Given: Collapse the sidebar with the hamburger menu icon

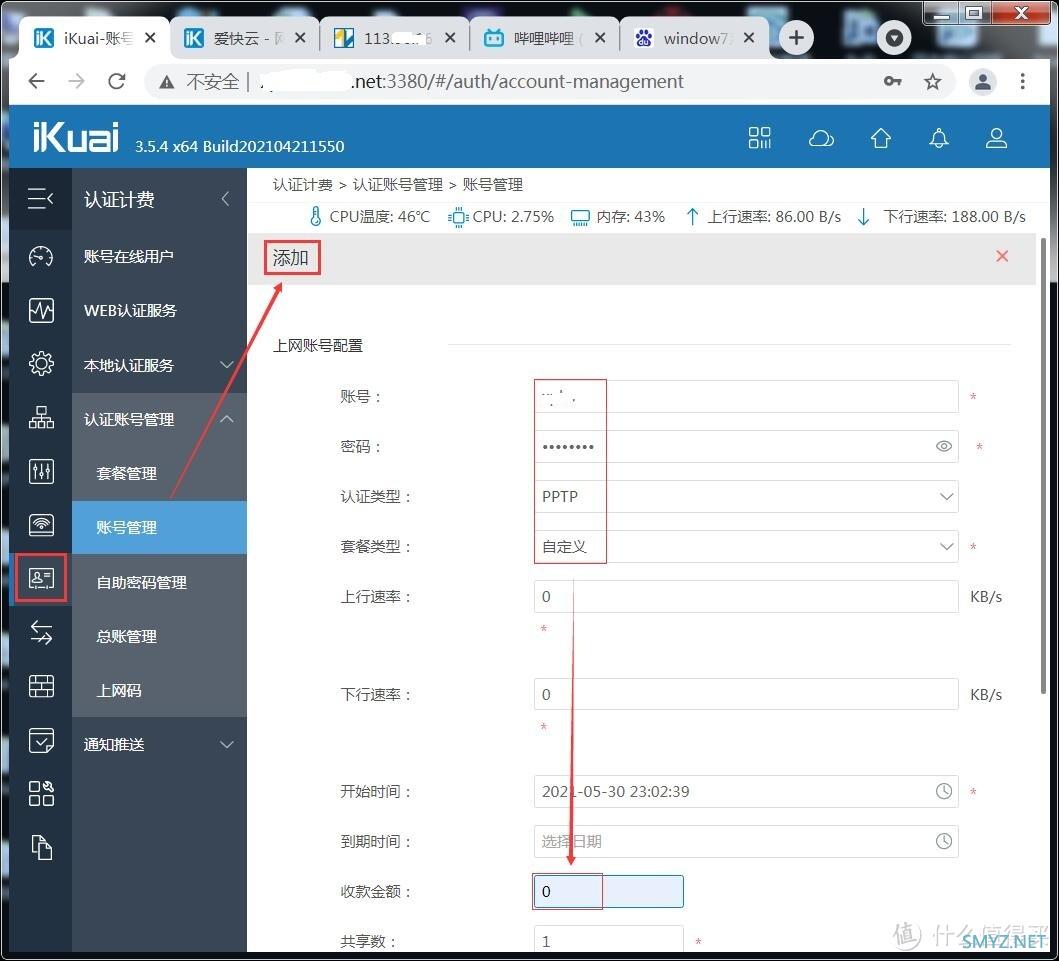Looking at the screenshot, I should point(41,199).
